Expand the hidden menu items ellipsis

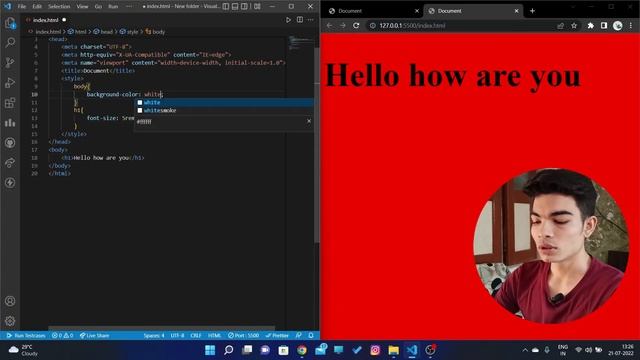coord(129,7)
